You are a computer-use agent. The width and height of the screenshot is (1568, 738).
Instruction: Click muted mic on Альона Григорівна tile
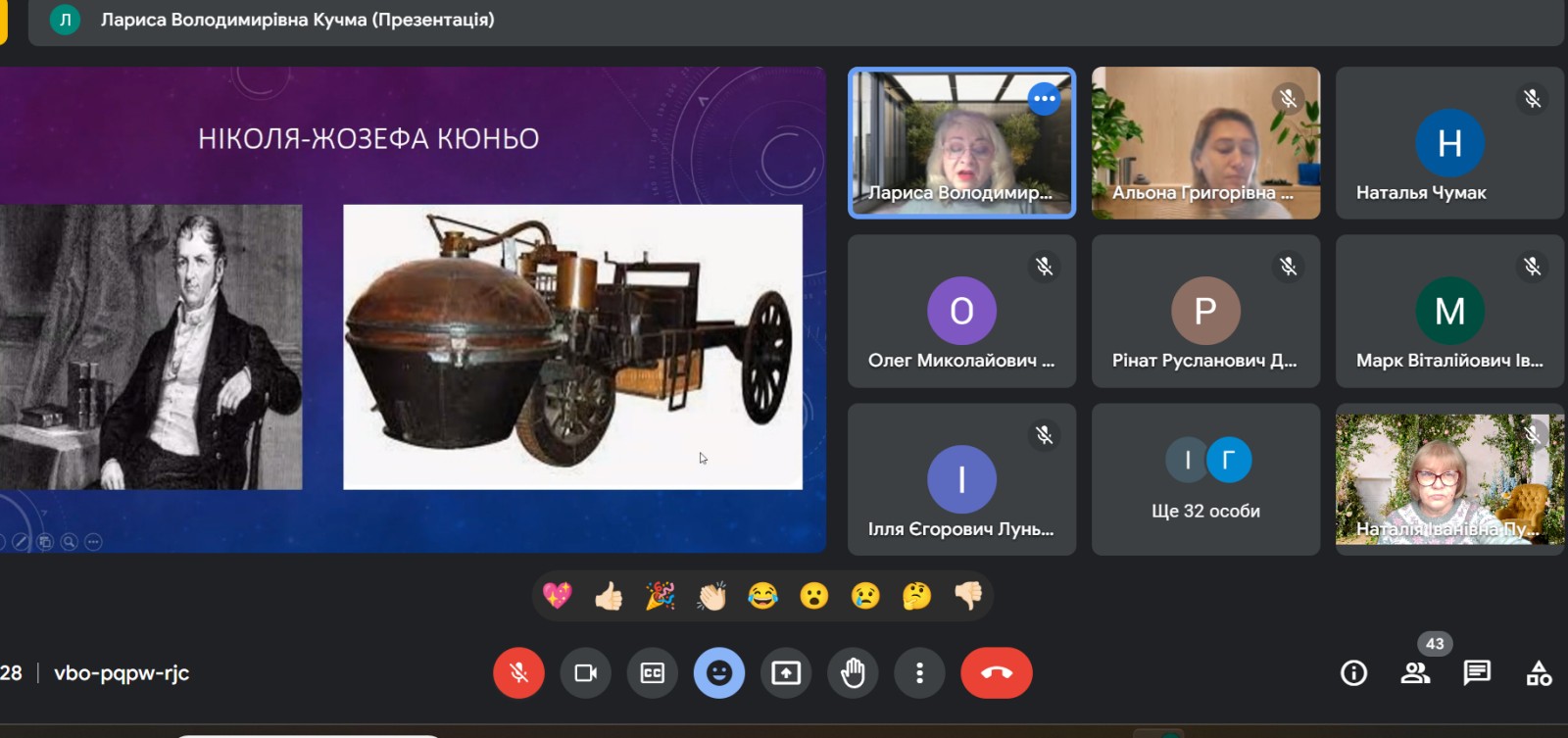[1288, 98]
